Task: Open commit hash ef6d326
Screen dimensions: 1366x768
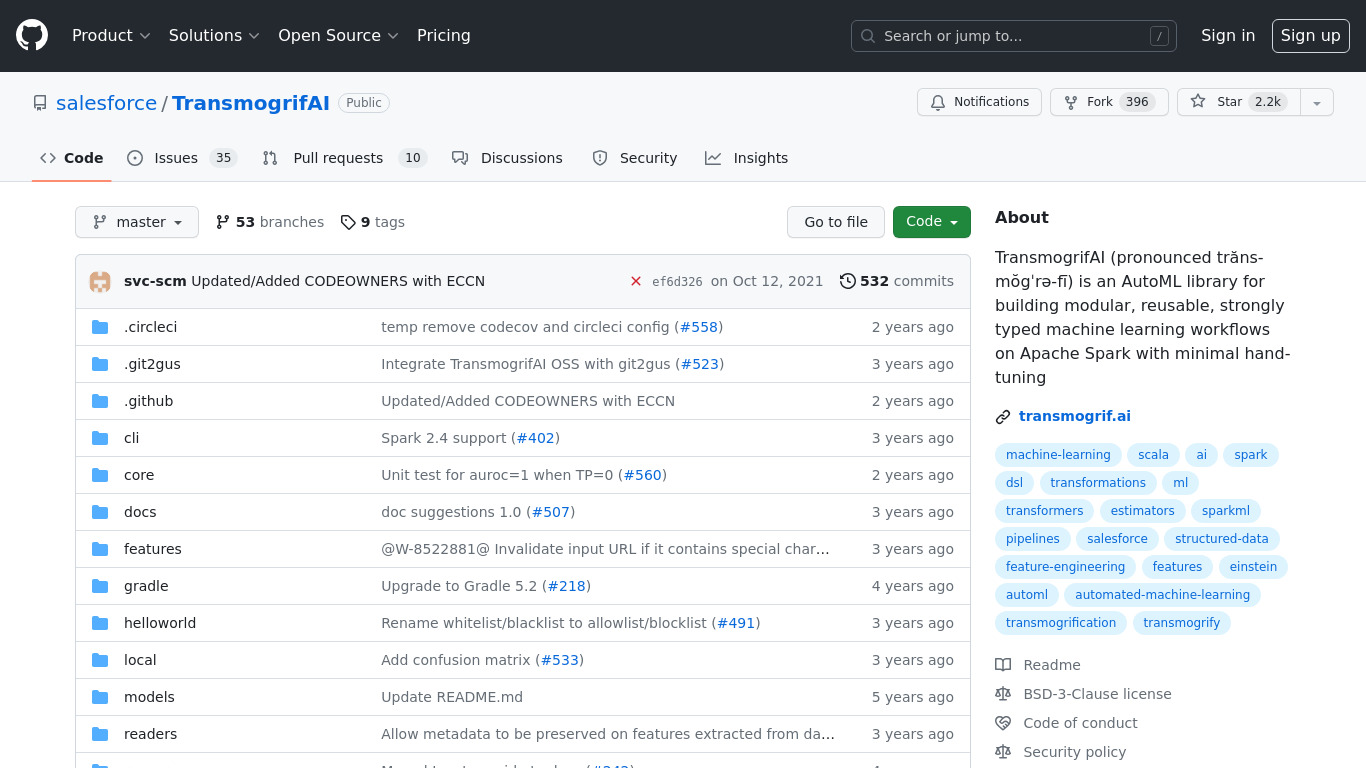Action: [x=677, y=282]
